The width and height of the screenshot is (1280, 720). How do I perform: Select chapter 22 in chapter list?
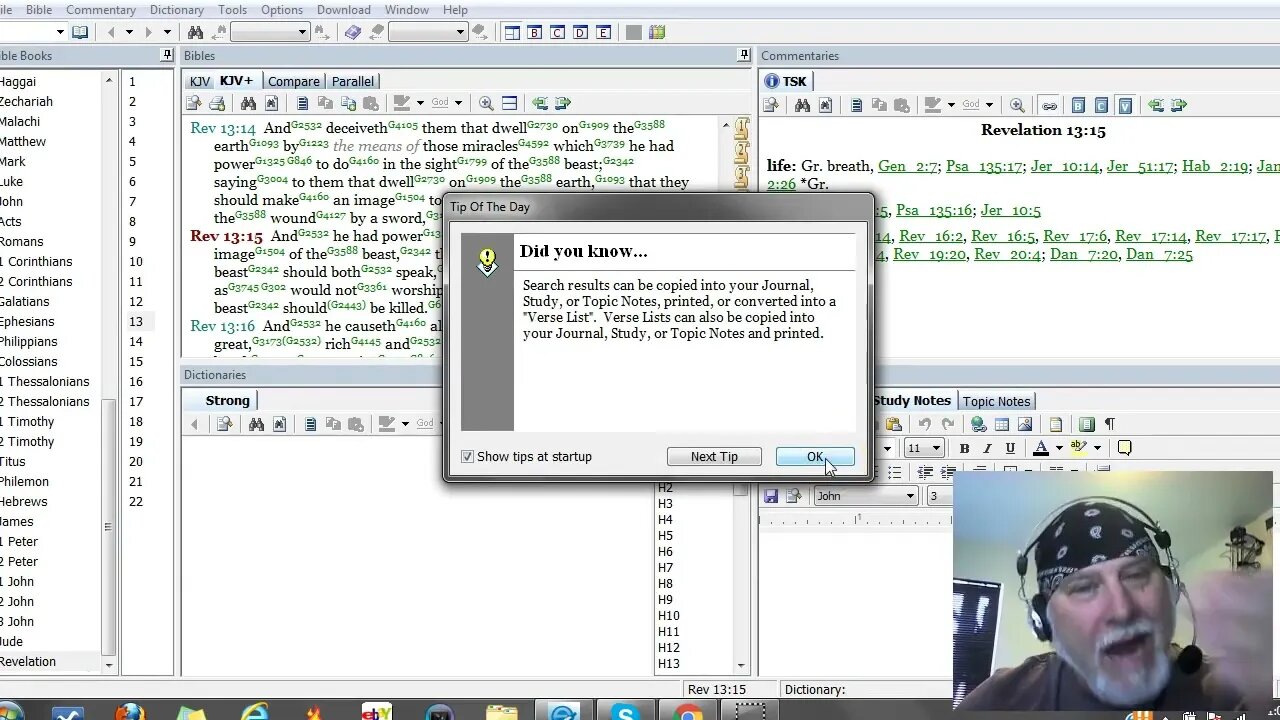pos(136,502)
